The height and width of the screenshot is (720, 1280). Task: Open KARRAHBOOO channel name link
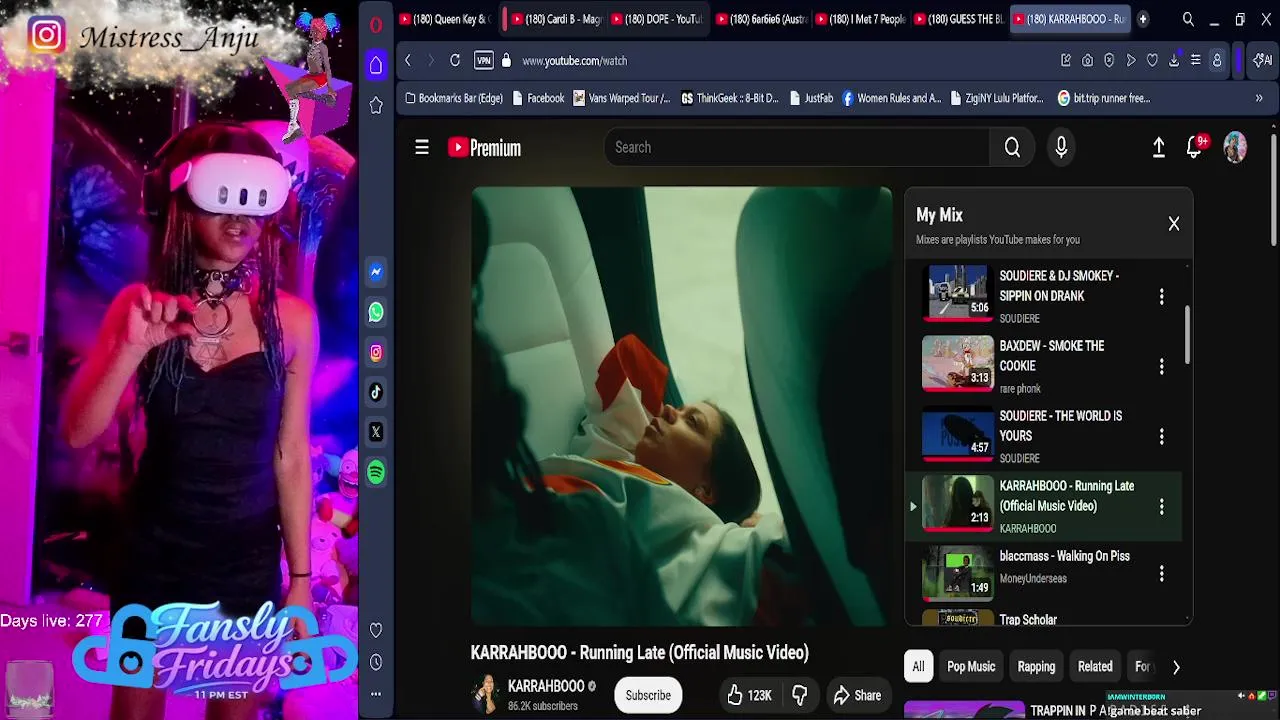(546, 687)
